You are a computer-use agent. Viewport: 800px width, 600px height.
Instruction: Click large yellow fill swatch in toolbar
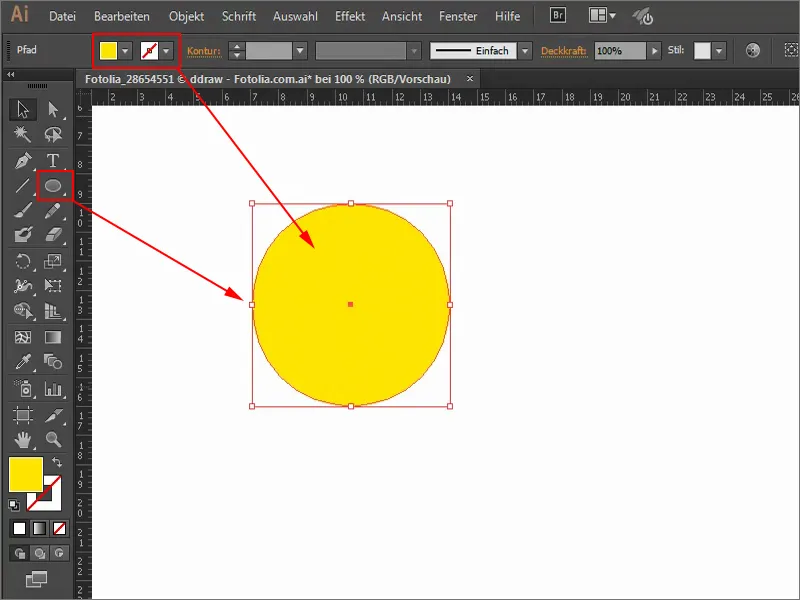26,474
